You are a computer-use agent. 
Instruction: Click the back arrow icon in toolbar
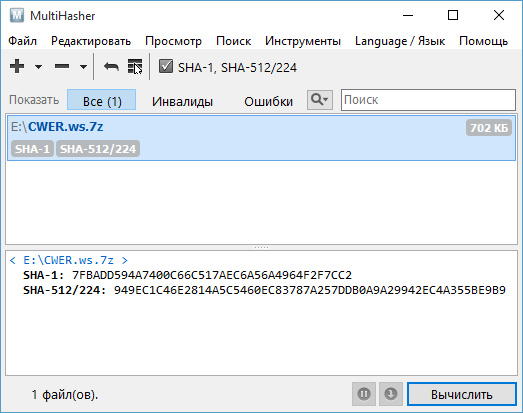[x=111, y=67]
